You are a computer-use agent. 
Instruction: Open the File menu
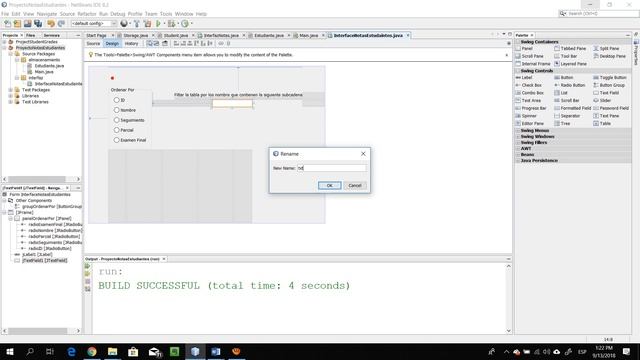click(x=5, y=14)
